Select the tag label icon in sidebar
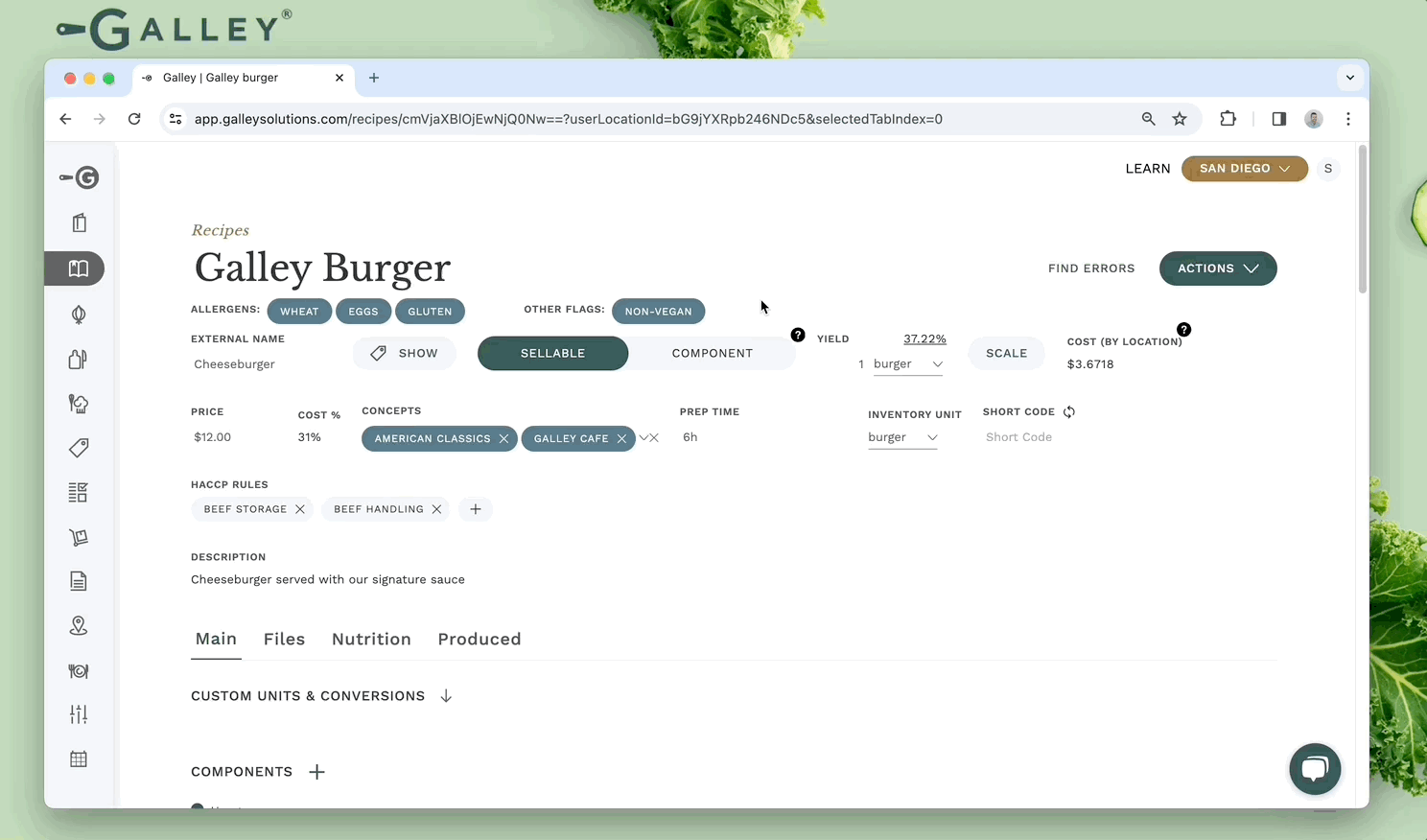The height and width of the screenshot is (840, 1427). tap(78, 448)
